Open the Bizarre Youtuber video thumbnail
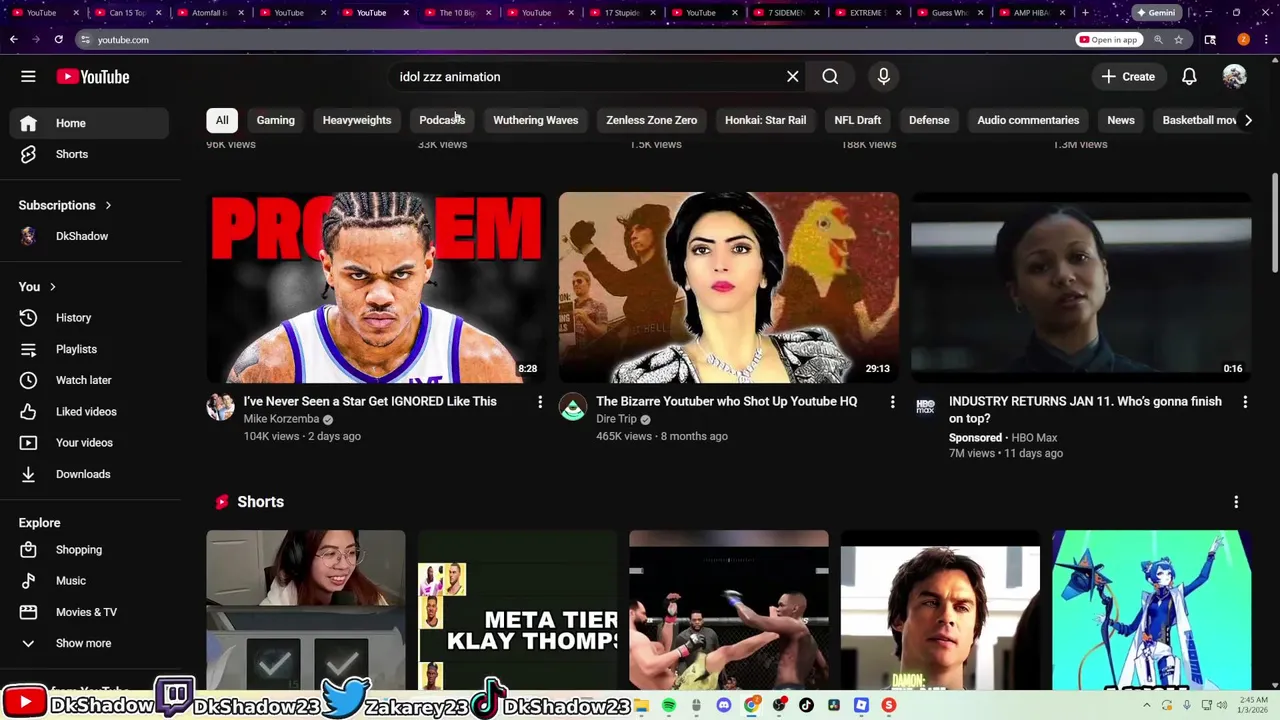 click(729, 287)
